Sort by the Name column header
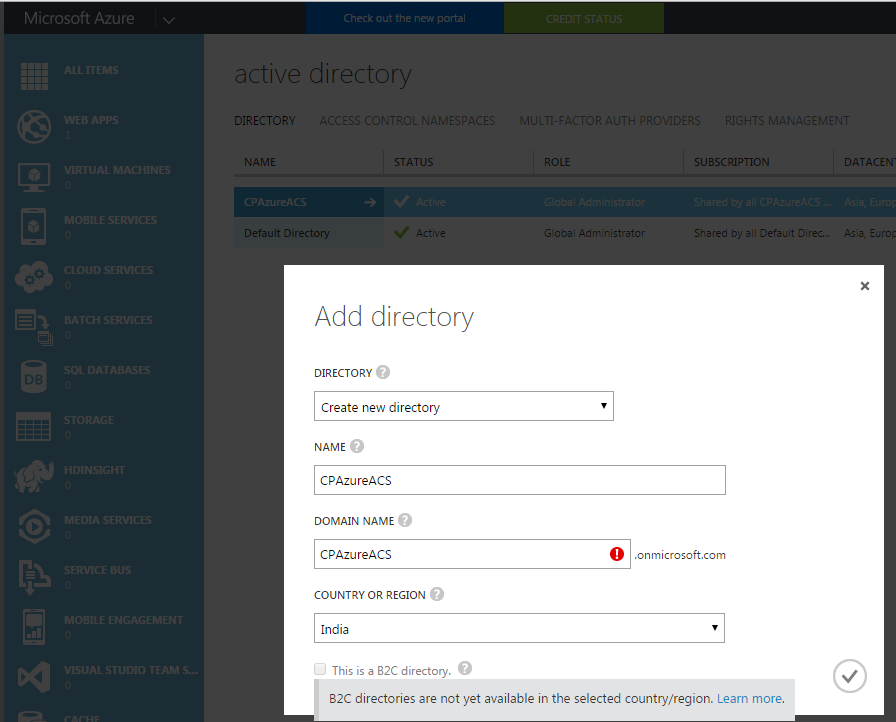 (x=260, y=162)
